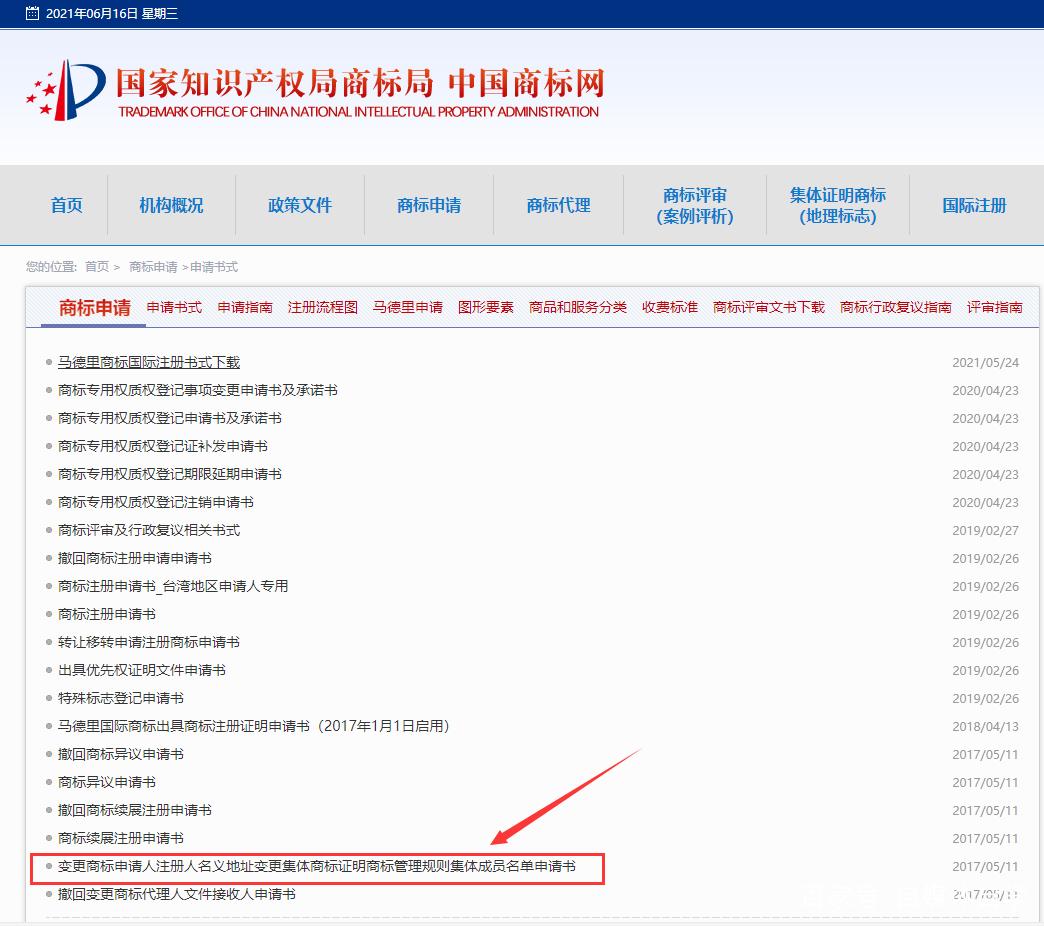Open the 机构概况 navigation item

click(171, 205)
